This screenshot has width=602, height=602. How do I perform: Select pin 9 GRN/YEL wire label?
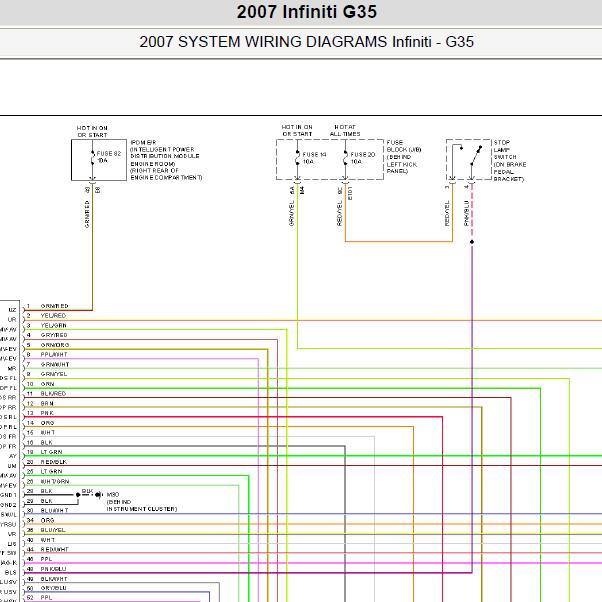tap(54, 374)
